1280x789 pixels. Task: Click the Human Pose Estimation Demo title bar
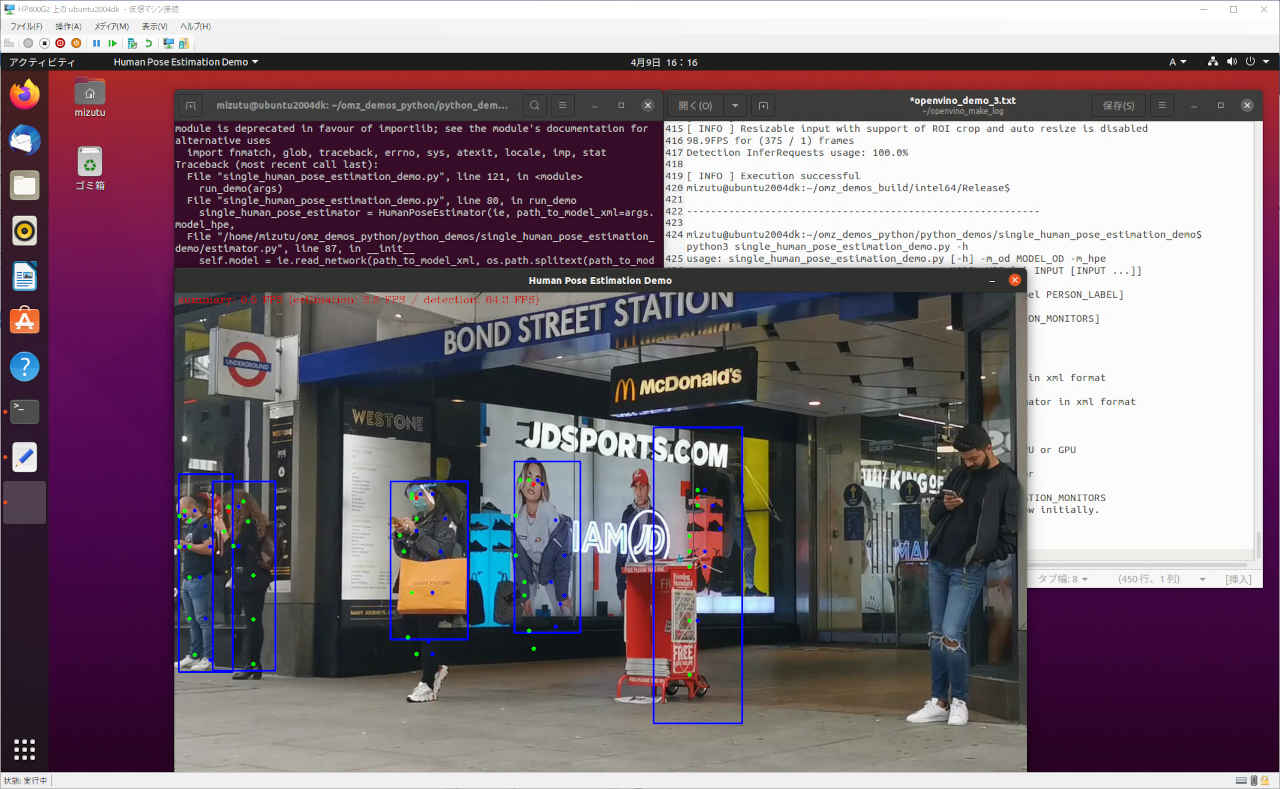click(x=600, y=280)
